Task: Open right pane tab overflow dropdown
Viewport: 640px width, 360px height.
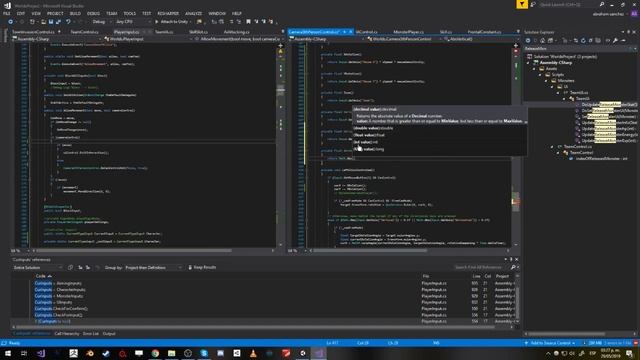Action: coord(518,32)
